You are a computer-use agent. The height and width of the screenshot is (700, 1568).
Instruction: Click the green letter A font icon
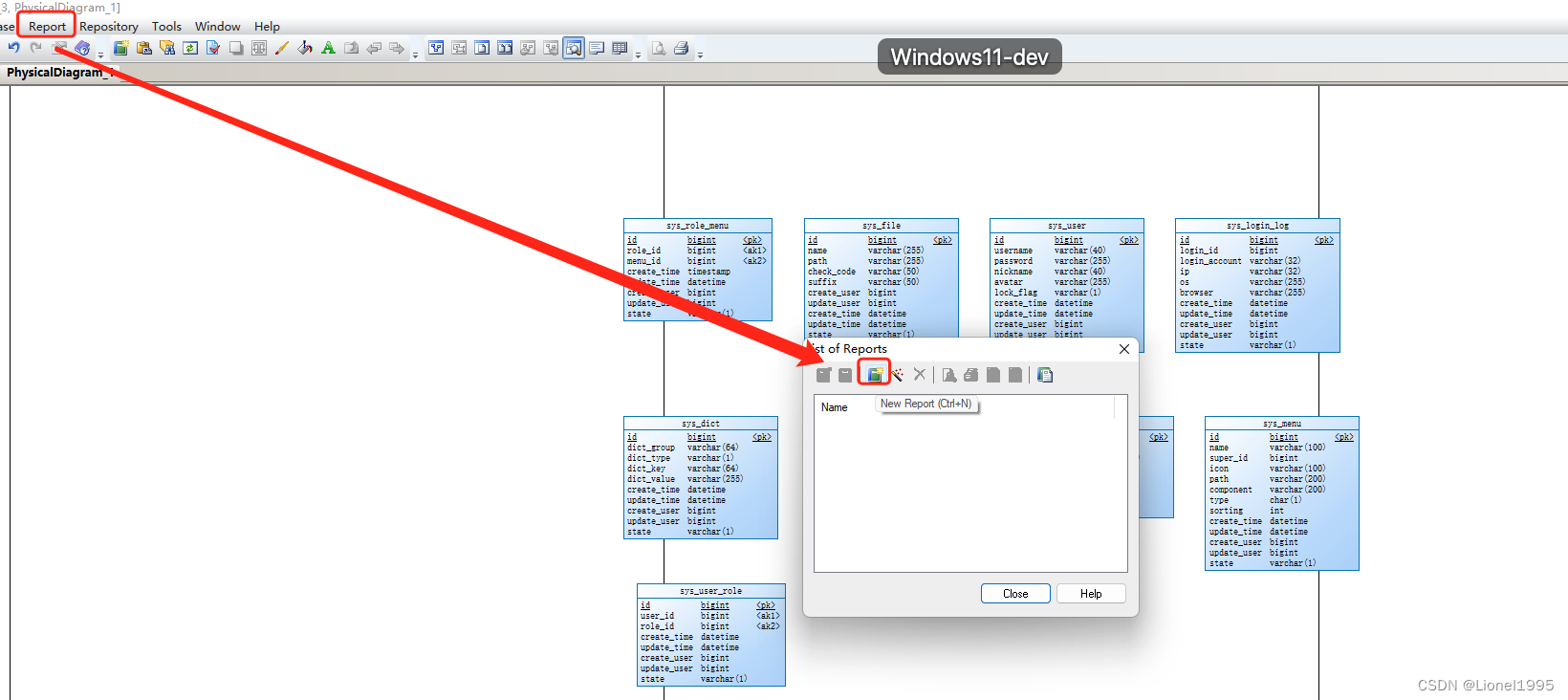[328, 48]
